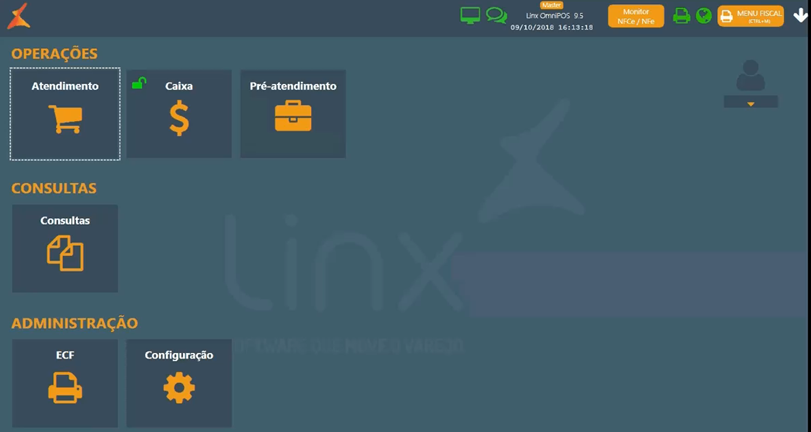Click the user profile avatar icon
This screenshot has height=432, width=811.
coord(750,76)
